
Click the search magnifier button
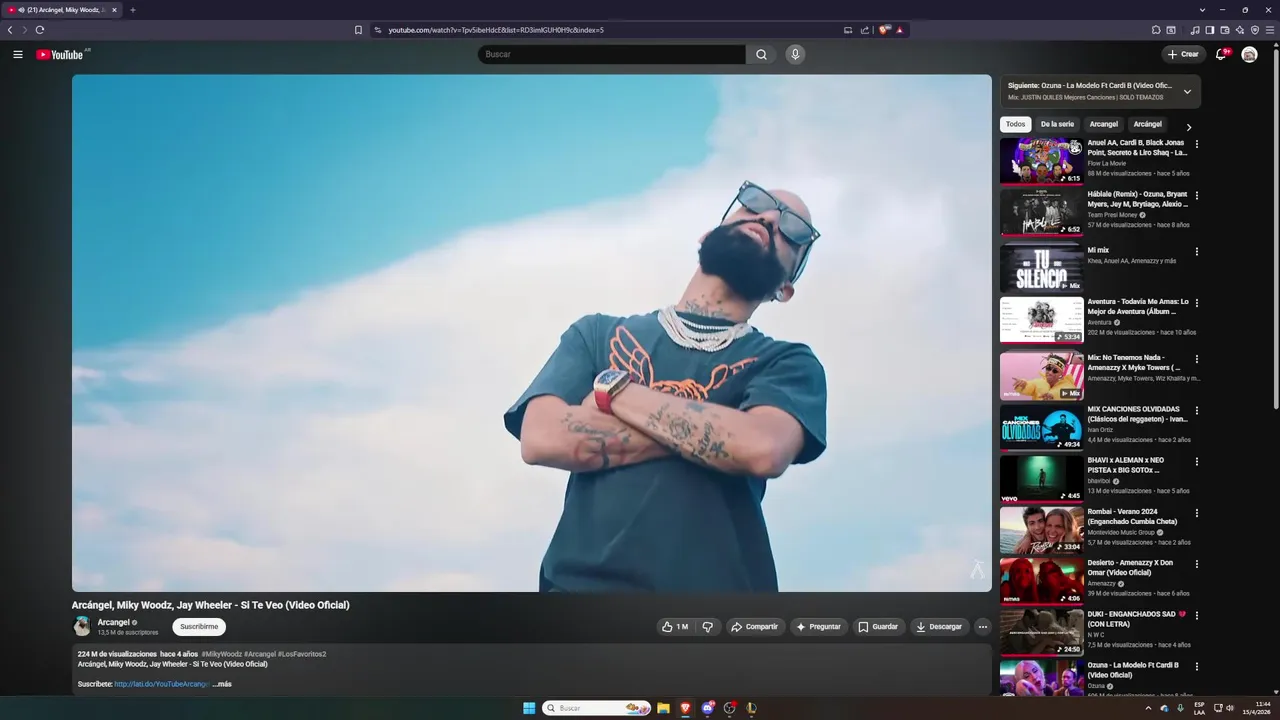(761, 54)
